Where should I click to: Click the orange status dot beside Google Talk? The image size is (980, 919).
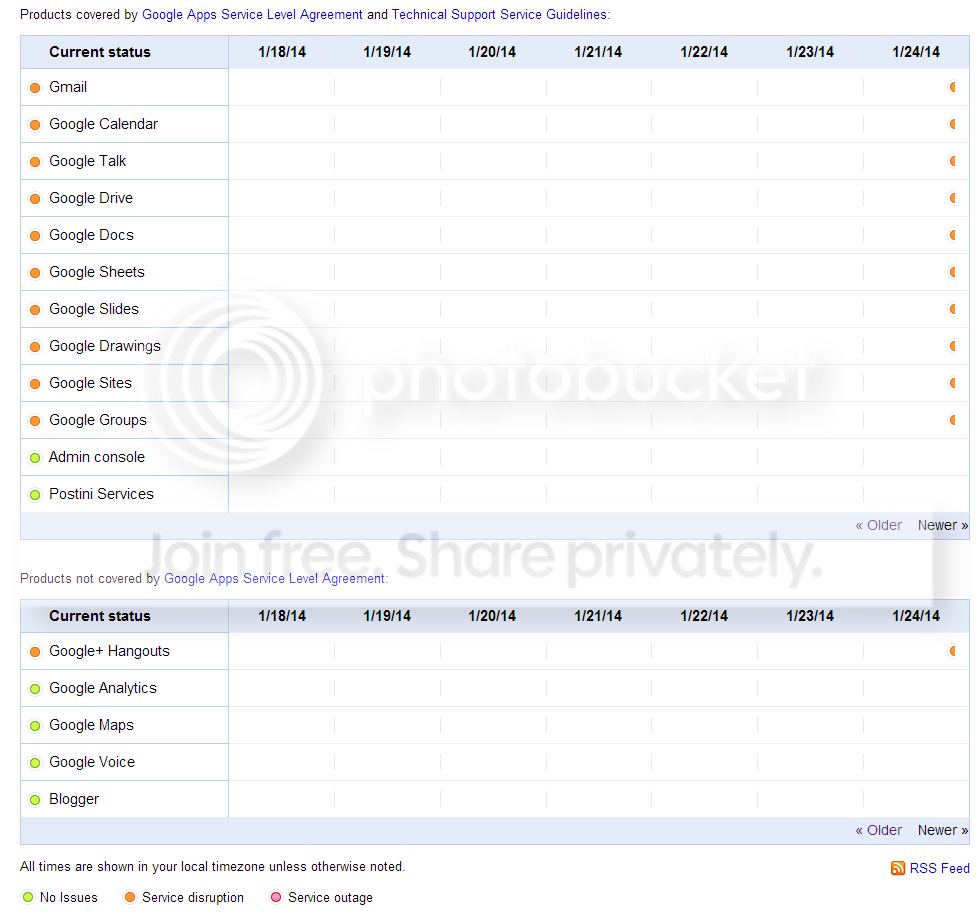pyautogui.click(x=35, y=161)
